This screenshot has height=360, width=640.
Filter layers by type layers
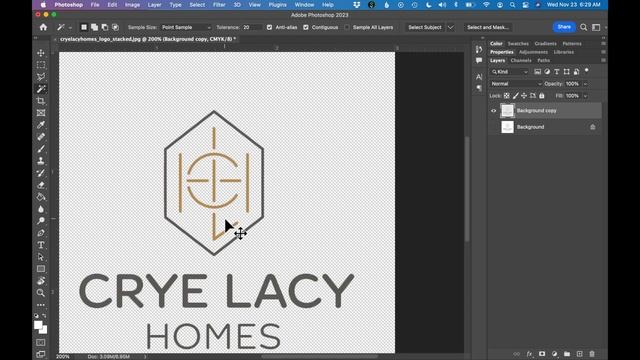click(x=557, y=71)
